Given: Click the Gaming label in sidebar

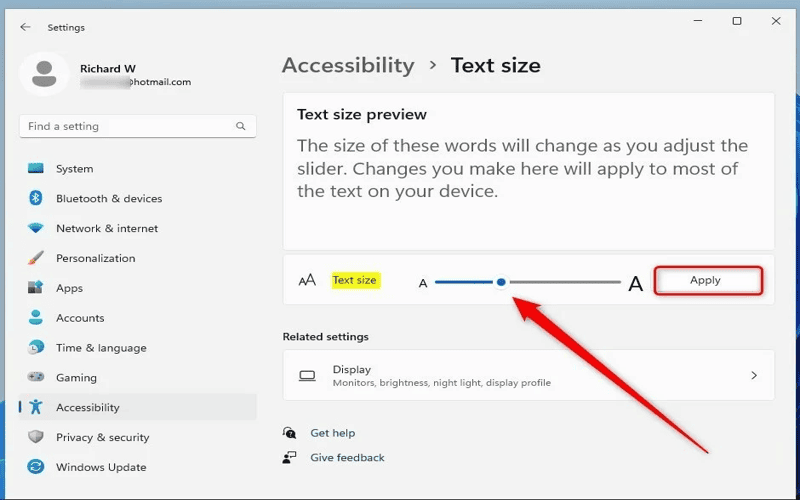Looking at the screenshot, I should (x=77, y=378).
